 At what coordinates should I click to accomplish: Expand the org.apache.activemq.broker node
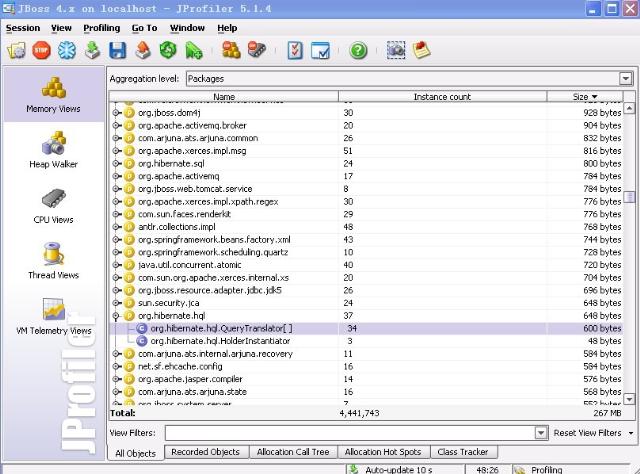[x=116, y=125]
